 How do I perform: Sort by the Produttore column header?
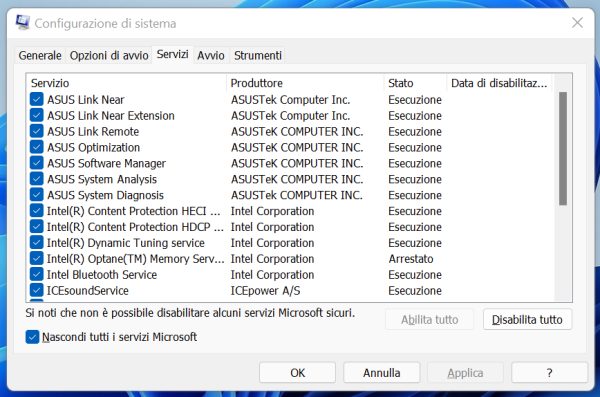coord(305,83)
